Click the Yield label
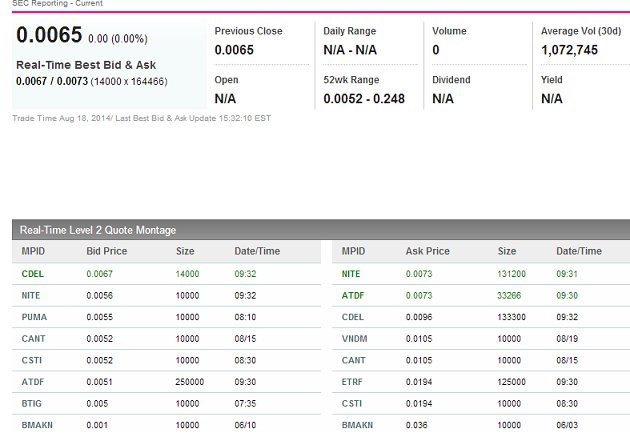 (552, 80)
